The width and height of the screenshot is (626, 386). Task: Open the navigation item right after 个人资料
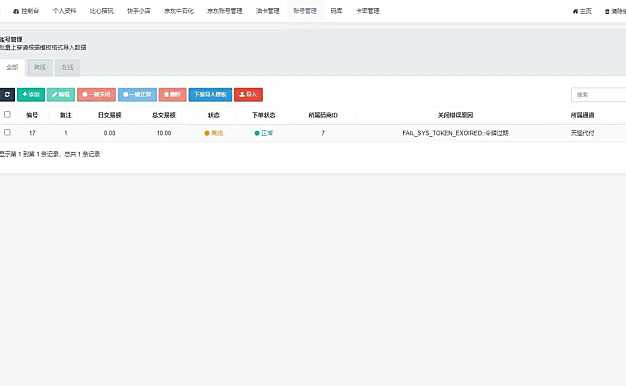point(102,11)
